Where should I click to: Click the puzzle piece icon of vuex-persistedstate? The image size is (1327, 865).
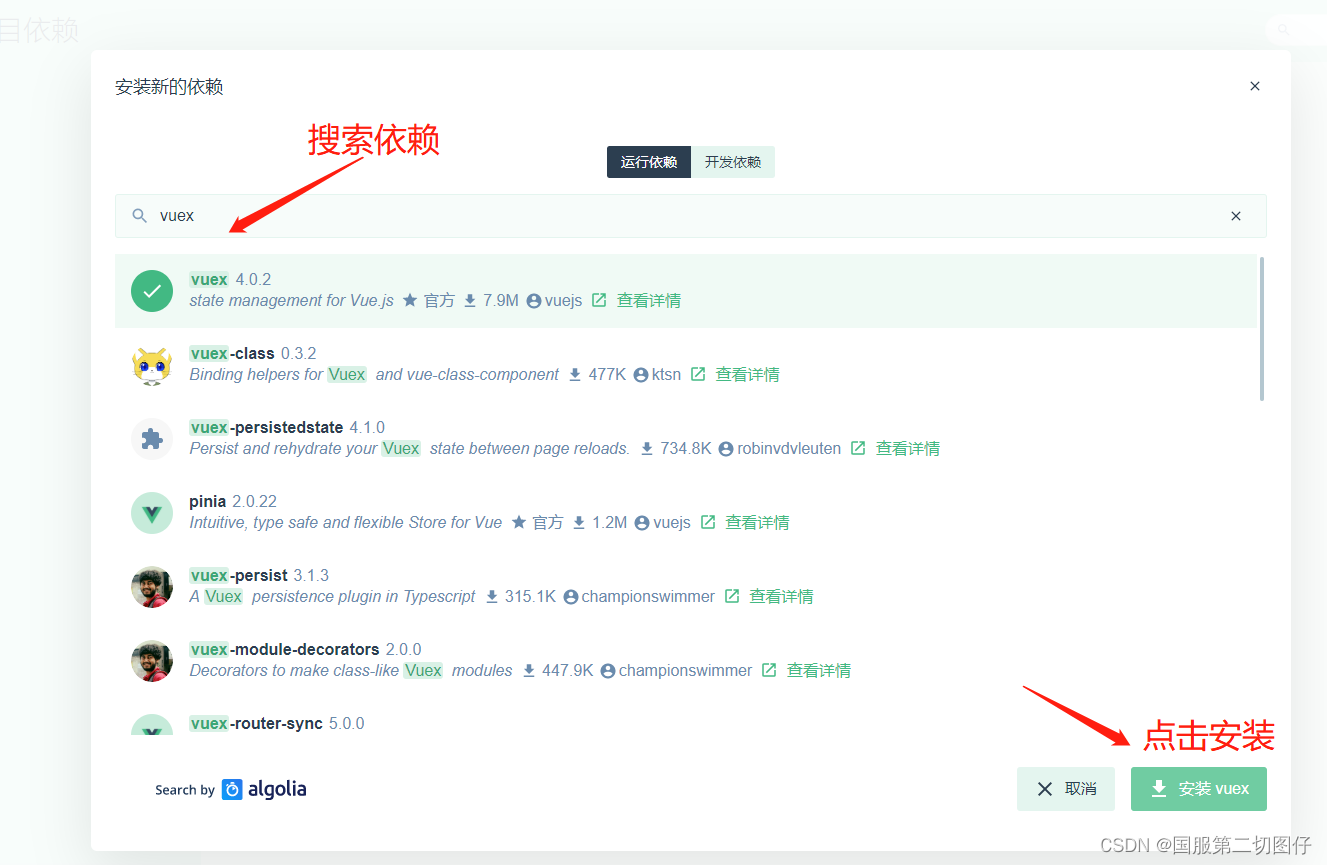[x=152, y=439]
